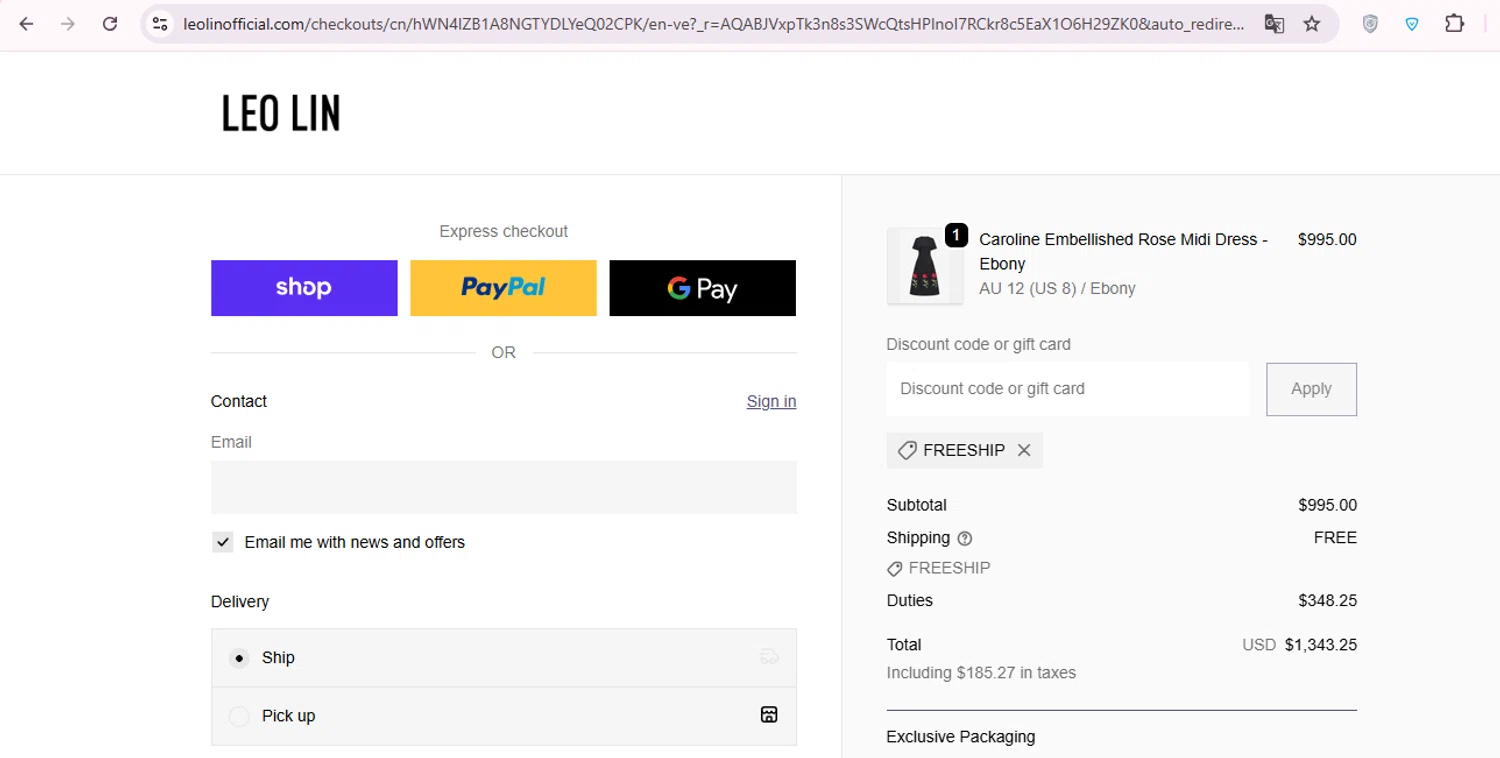Click the Caroline dress product thumbnail

[x=925, y=266]
